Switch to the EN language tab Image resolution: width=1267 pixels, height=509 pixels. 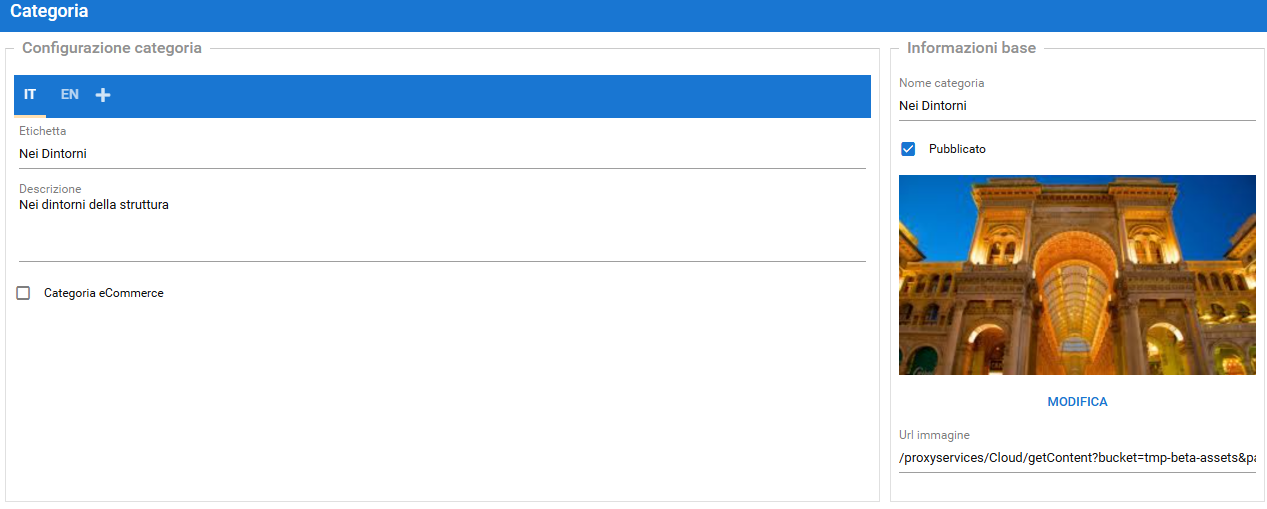69,95
